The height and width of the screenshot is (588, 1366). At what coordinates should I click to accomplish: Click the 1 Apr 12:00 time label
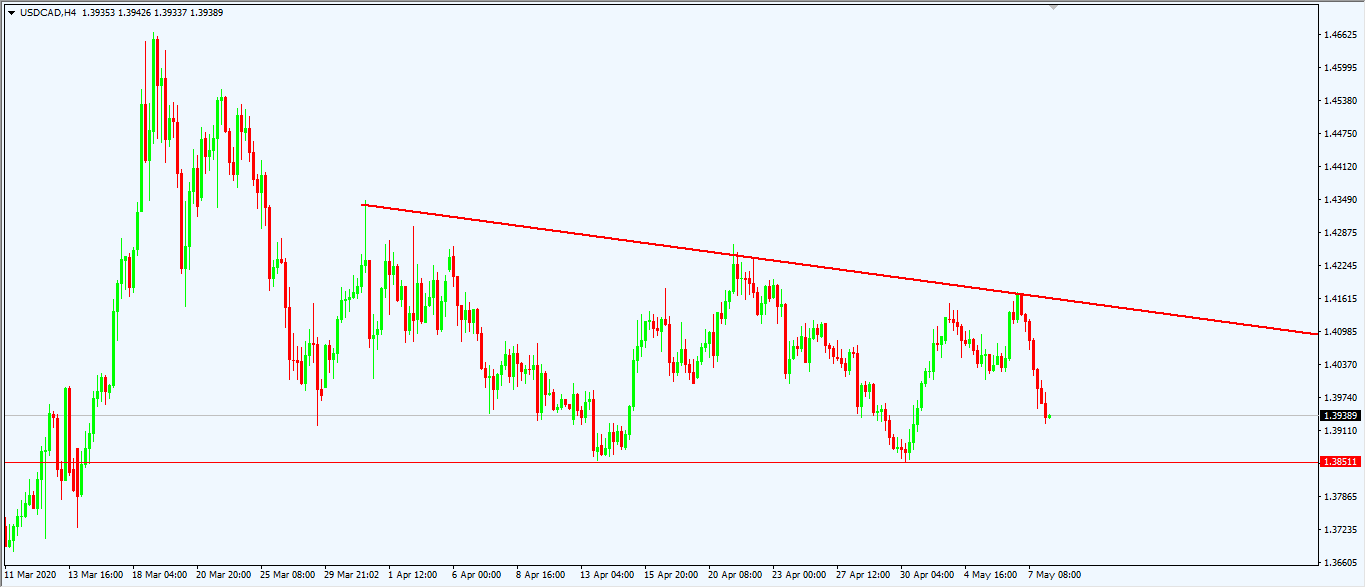tap(413, 575)
